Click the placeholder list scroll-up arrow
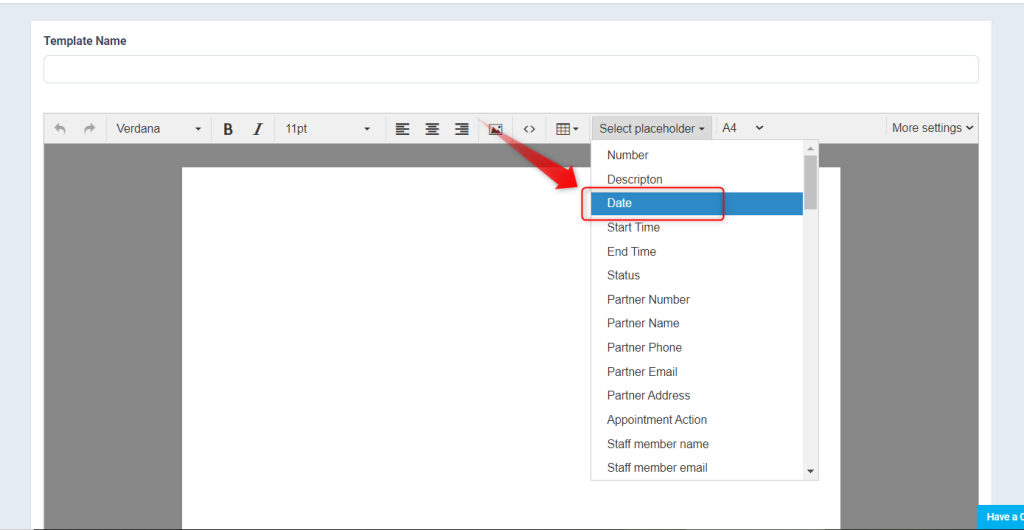The width and height of the screenshot is (1024, 530). click(810, 148)
